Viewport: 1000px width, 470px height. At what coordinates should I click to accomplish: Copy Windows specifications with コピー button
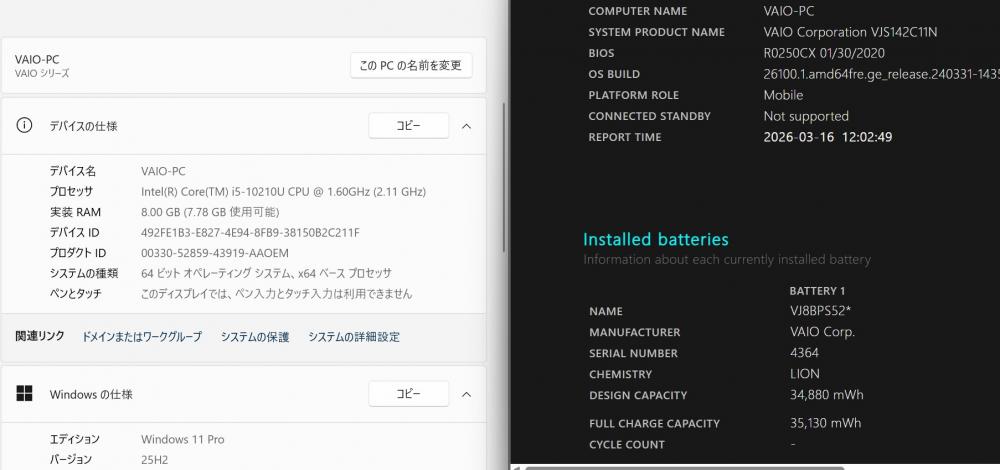pos(409,394)
